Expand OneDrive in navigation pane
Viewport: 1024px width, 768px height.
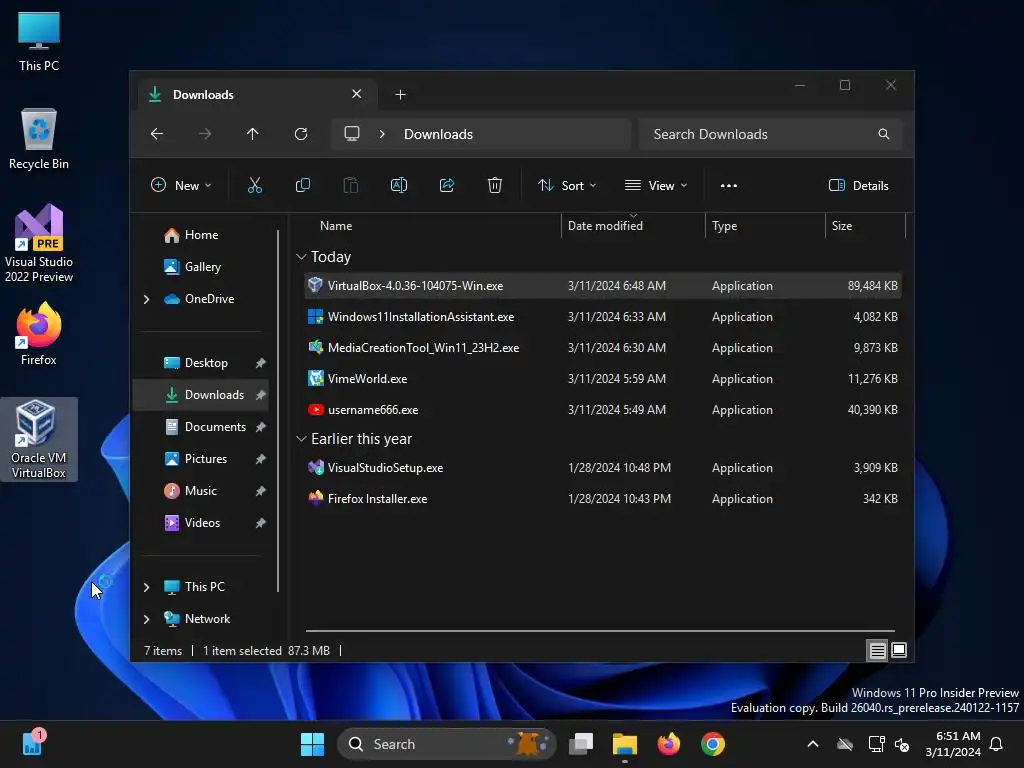coord(146,299)
